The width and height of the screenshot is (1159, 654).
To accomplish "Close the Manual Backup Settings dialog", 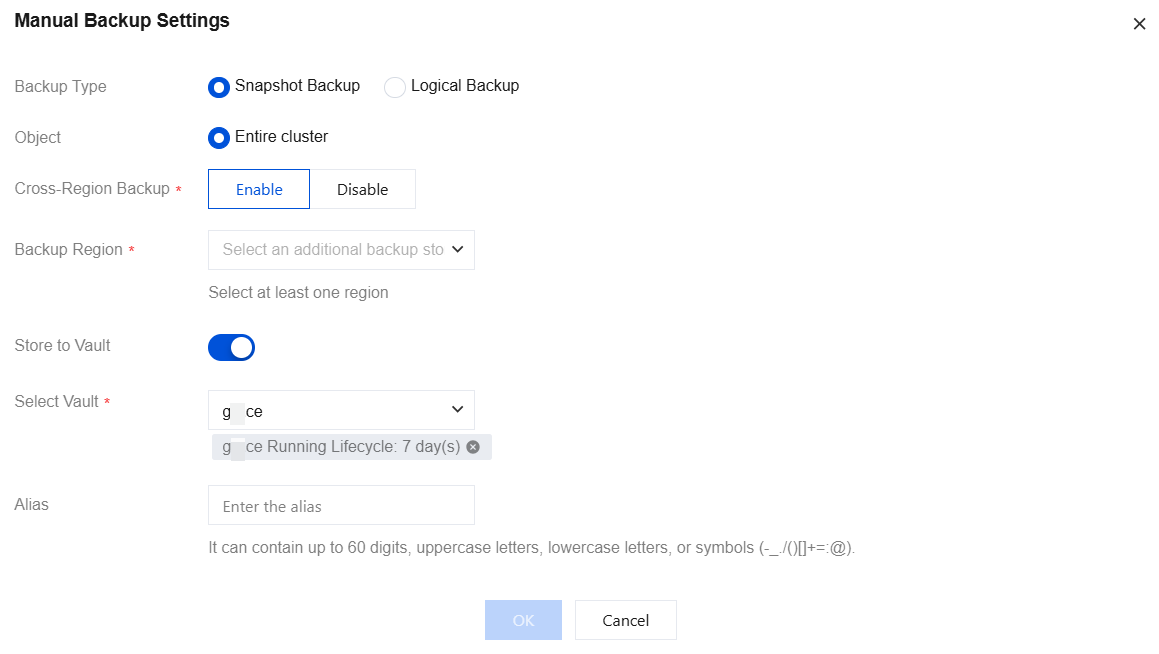I will click(1139, 24).
